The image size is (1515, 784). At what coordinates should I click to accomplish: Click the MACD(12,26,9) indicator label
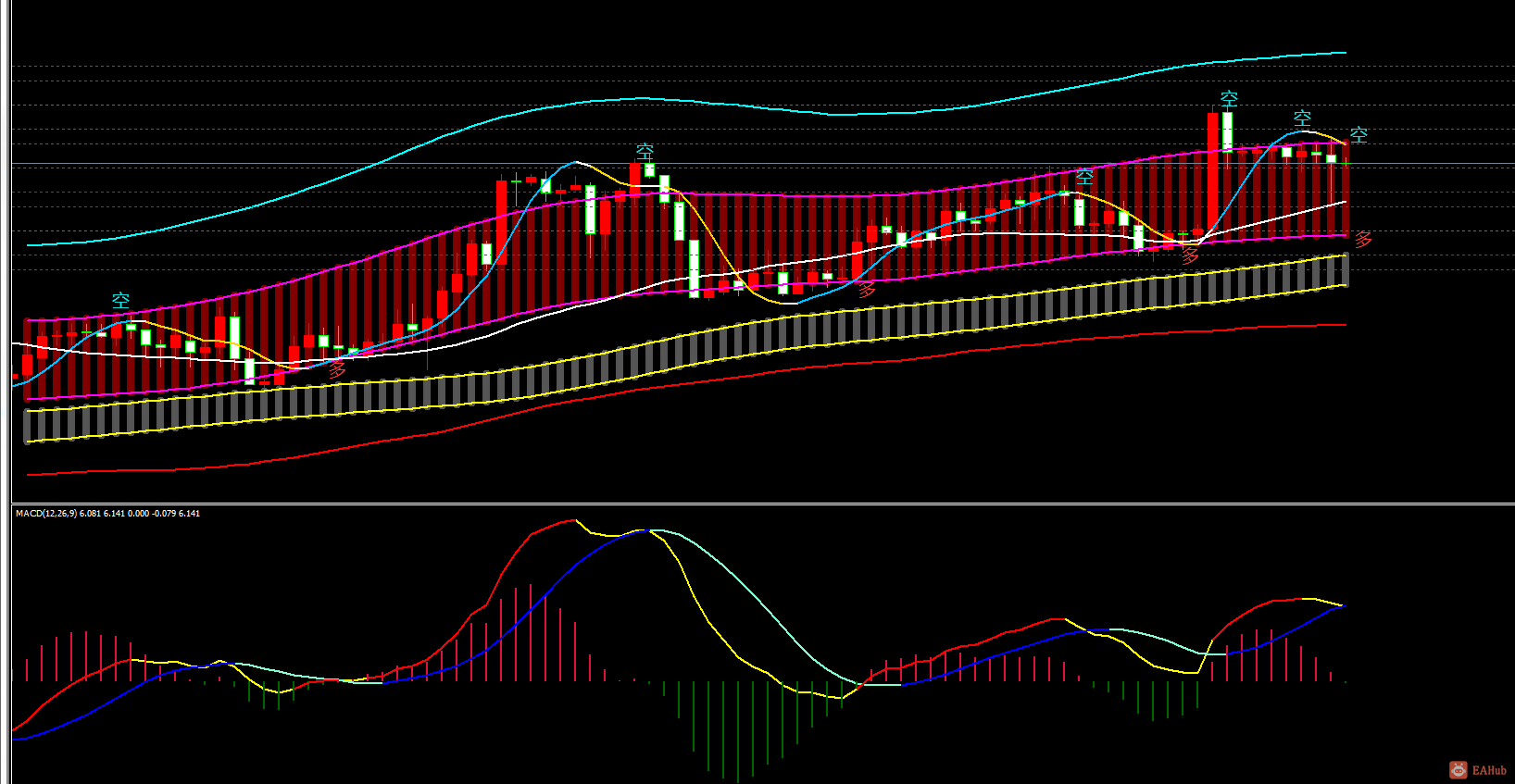(x=107, y=513)
